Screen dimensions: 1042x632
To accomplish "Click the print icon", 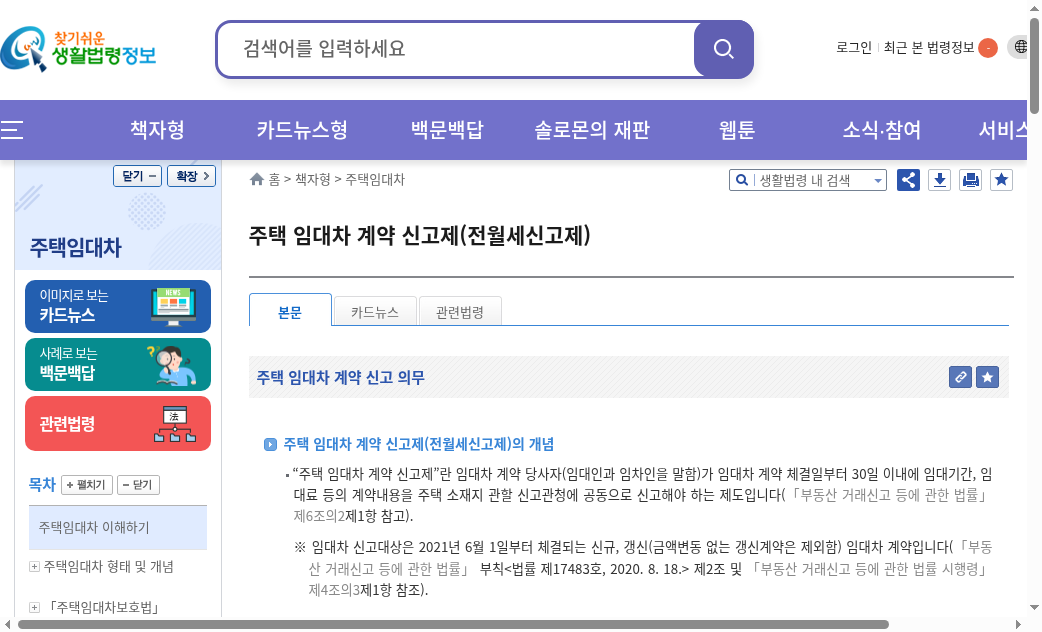I will tap(970, 180).
